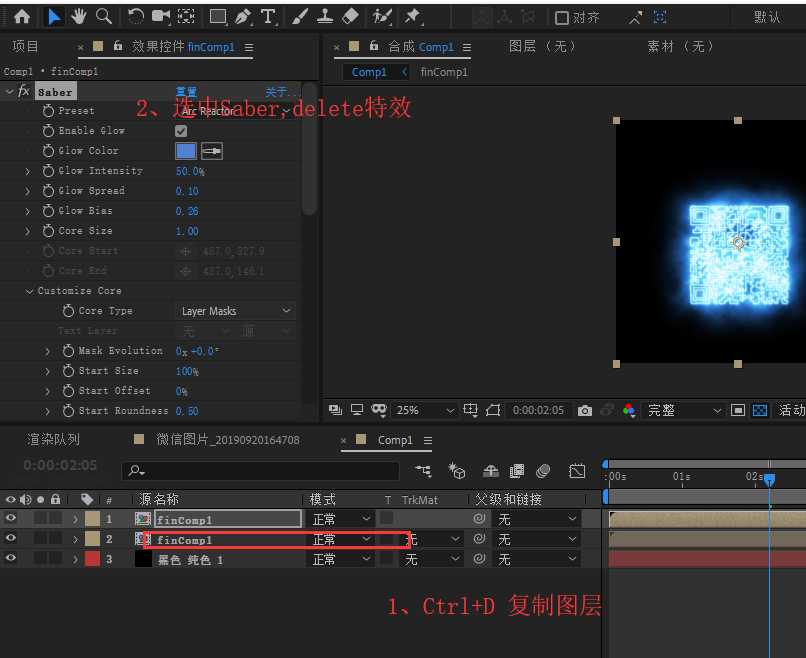Image resolution: width=806 pixels, height=658 pixels.
Task: Click the finComp1 breadcrumb in viewer
Action: [x=444, y=72]
